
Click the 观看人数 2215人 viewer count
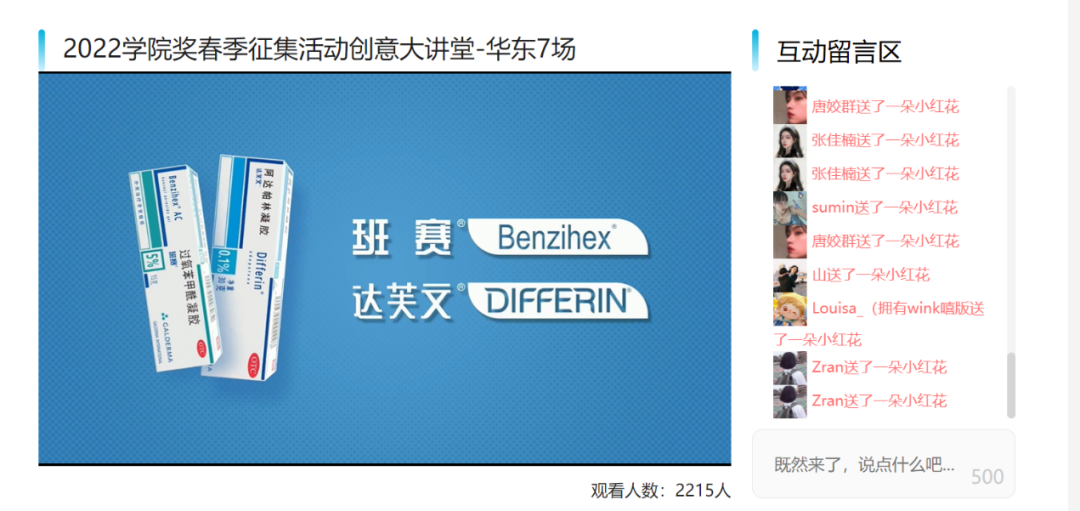660,490
